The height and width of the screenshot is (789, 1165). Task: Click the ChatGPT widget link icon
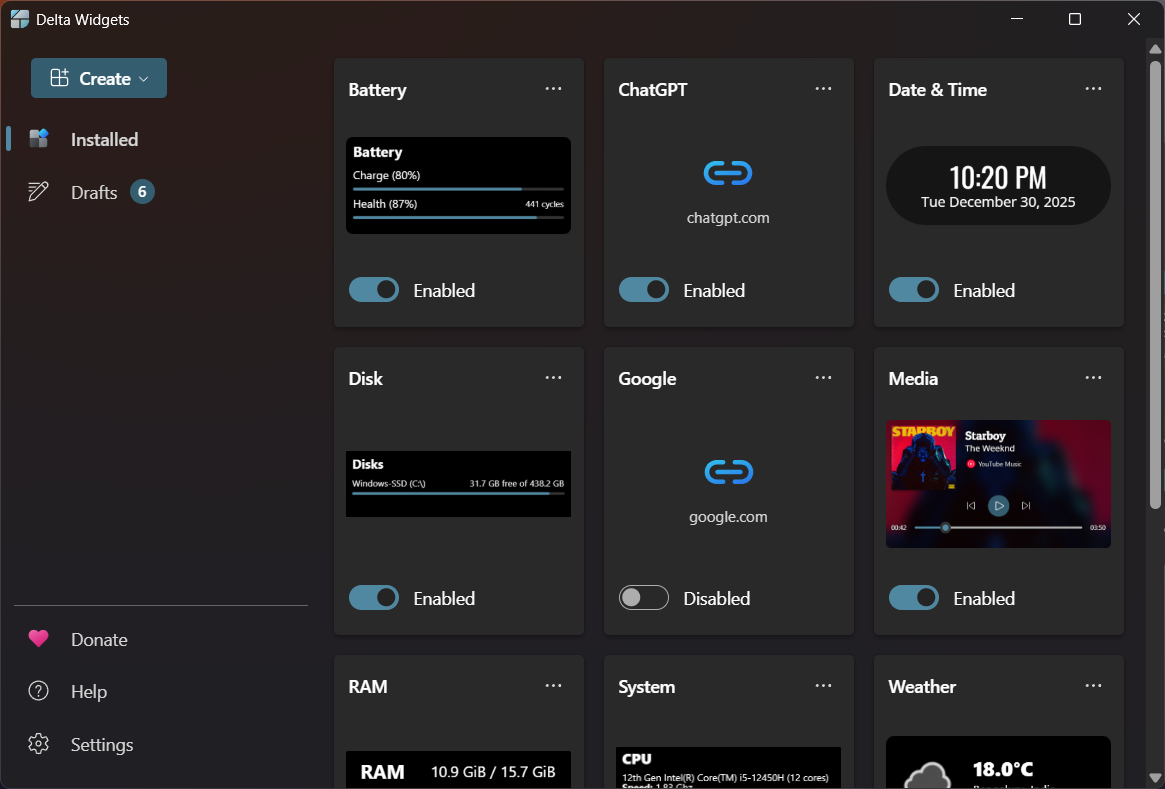[x=728, y=174]
